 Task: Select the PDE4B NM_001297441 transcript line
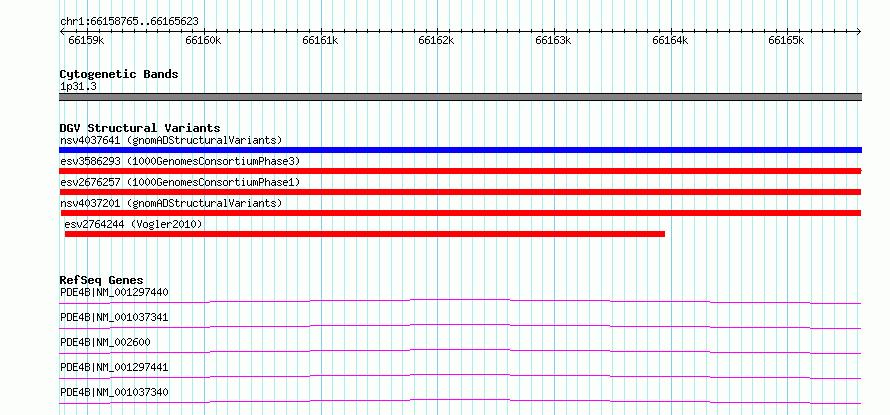pyautogui.click(x=460, y=376)
